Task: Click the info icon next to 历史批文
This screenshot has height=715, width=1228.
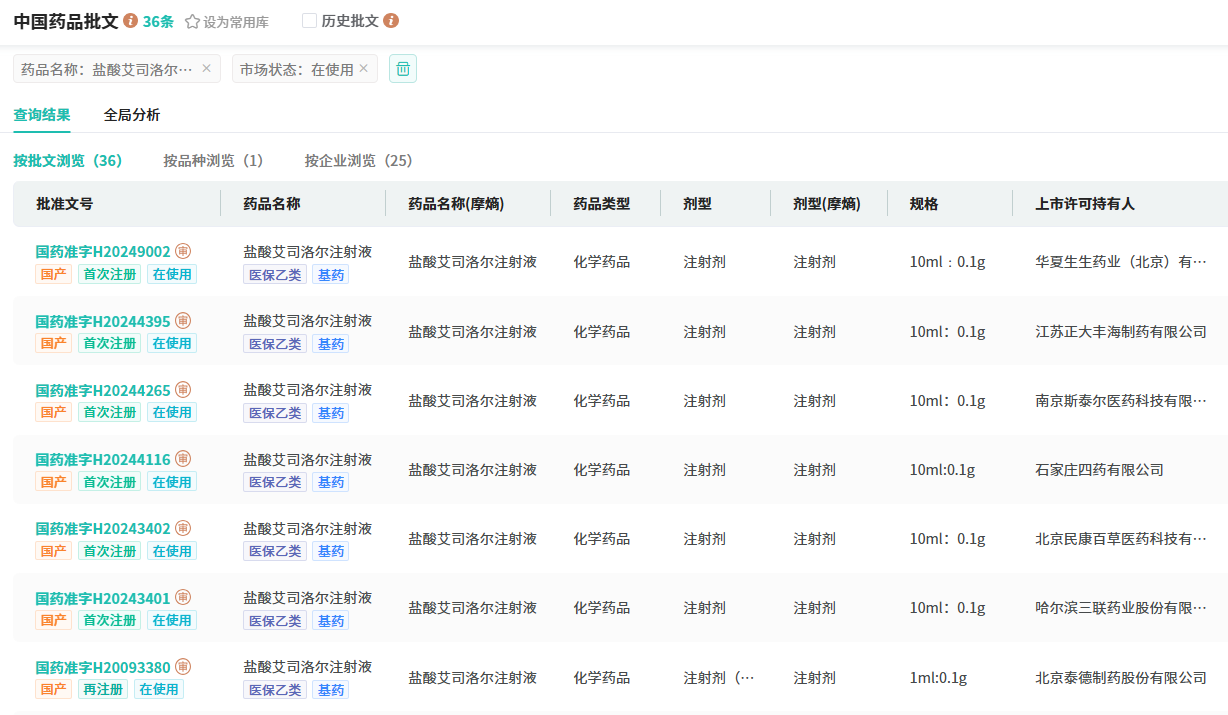Action: pyautogui.click(x=391, y=21)
